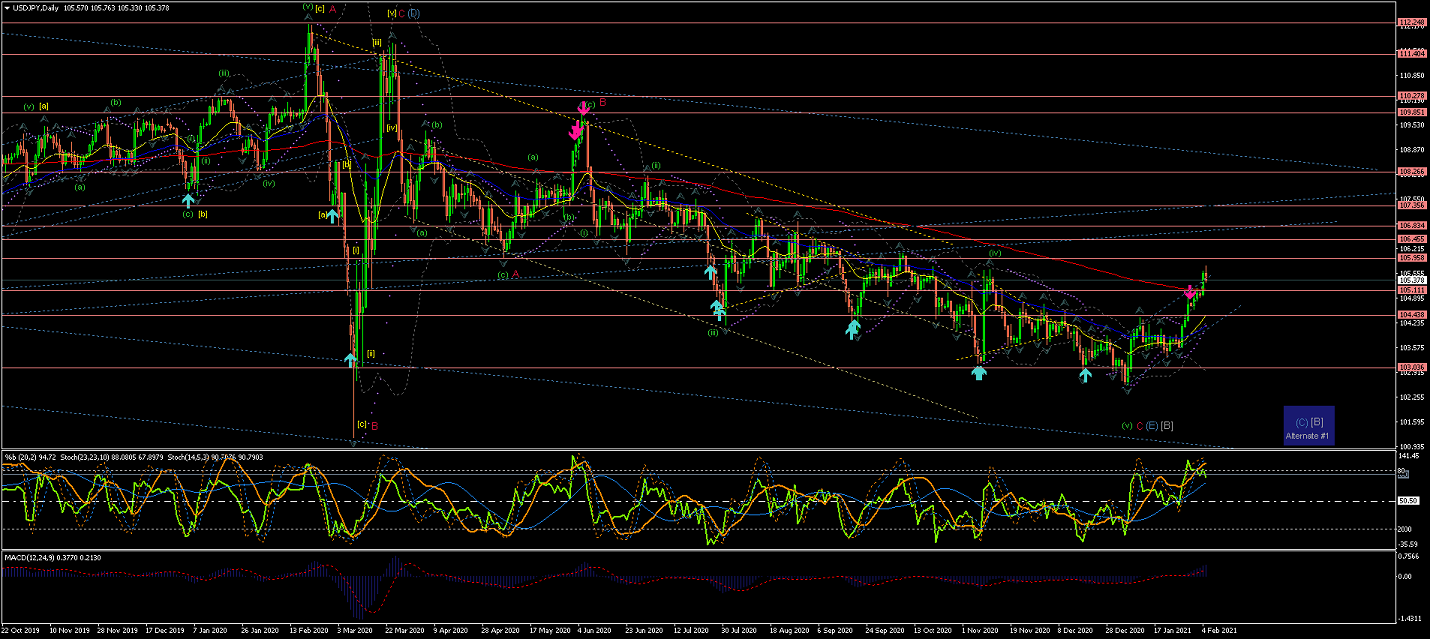Select the pink arrow marker near the January 2021 breakout
1430x639 pixels.
pyautogui.click(x=1190, y=292)
